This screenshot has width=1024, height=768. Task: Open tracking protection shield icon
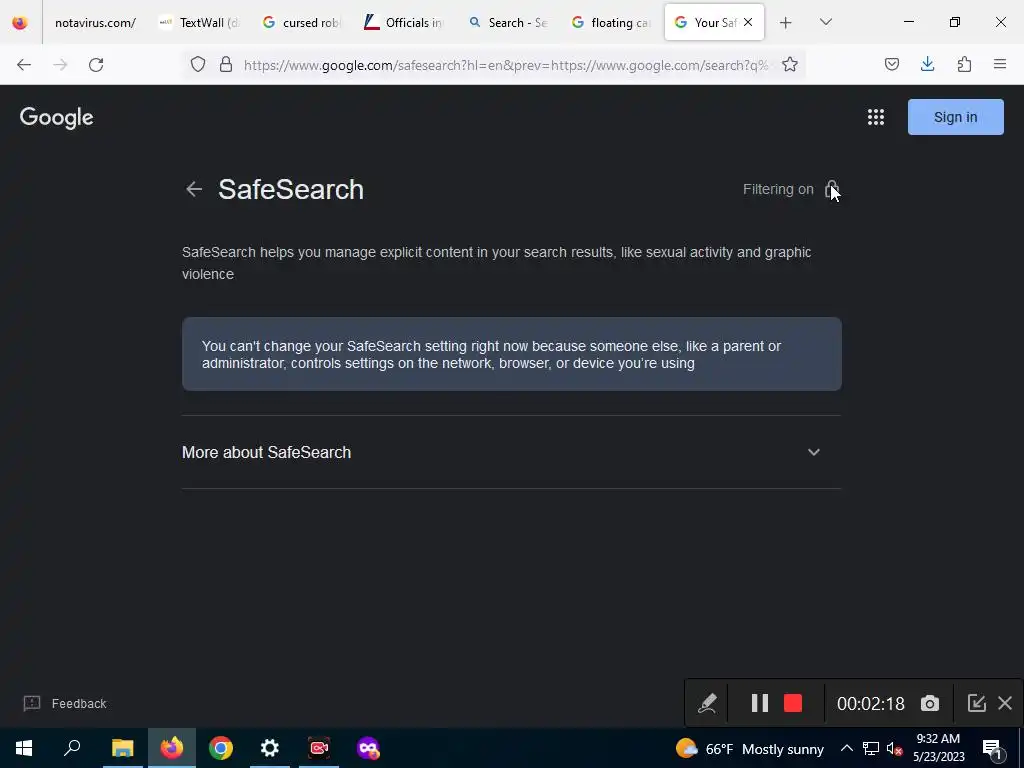pos(198,65)
